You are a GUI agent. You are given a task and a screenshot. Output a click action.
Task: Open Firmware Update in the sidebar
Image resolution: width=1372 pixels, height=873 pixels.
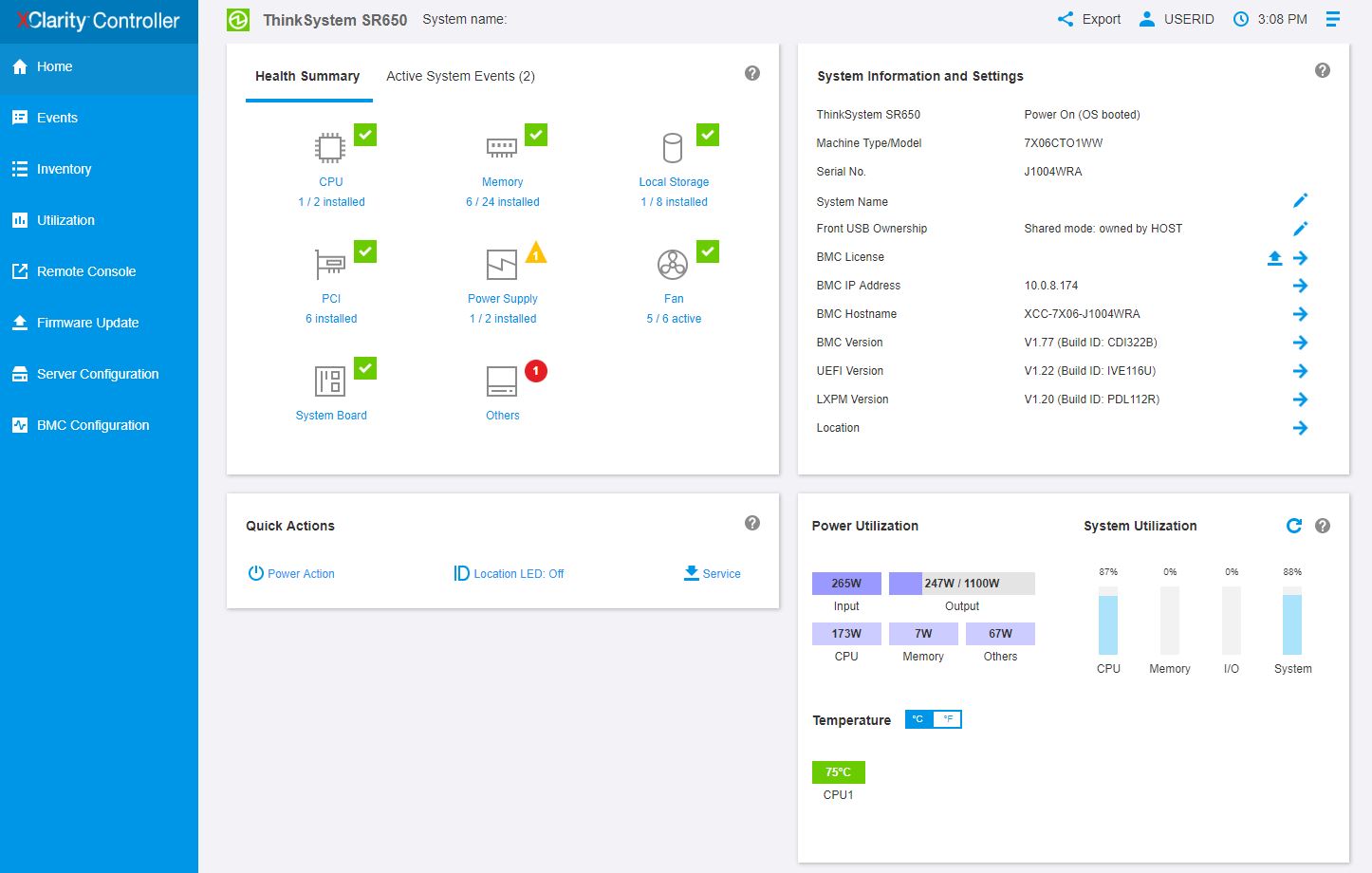(x=87, y=323)
